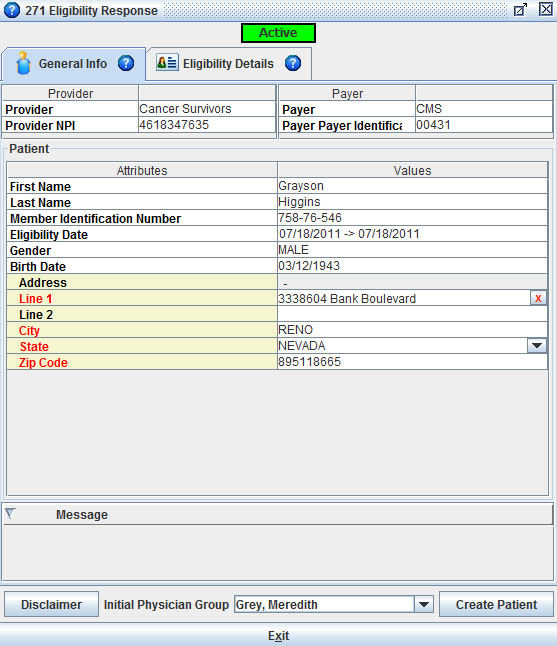The image size is (557, 646).
Task: Click the Message header bar
Action: coord(278,514)
